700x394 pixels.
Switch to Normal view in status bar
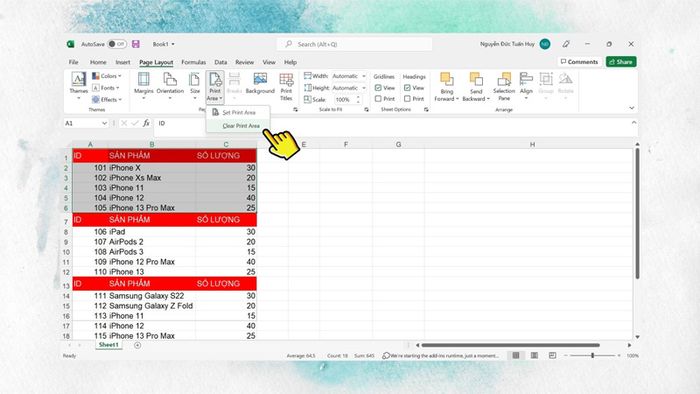[516, 355]
